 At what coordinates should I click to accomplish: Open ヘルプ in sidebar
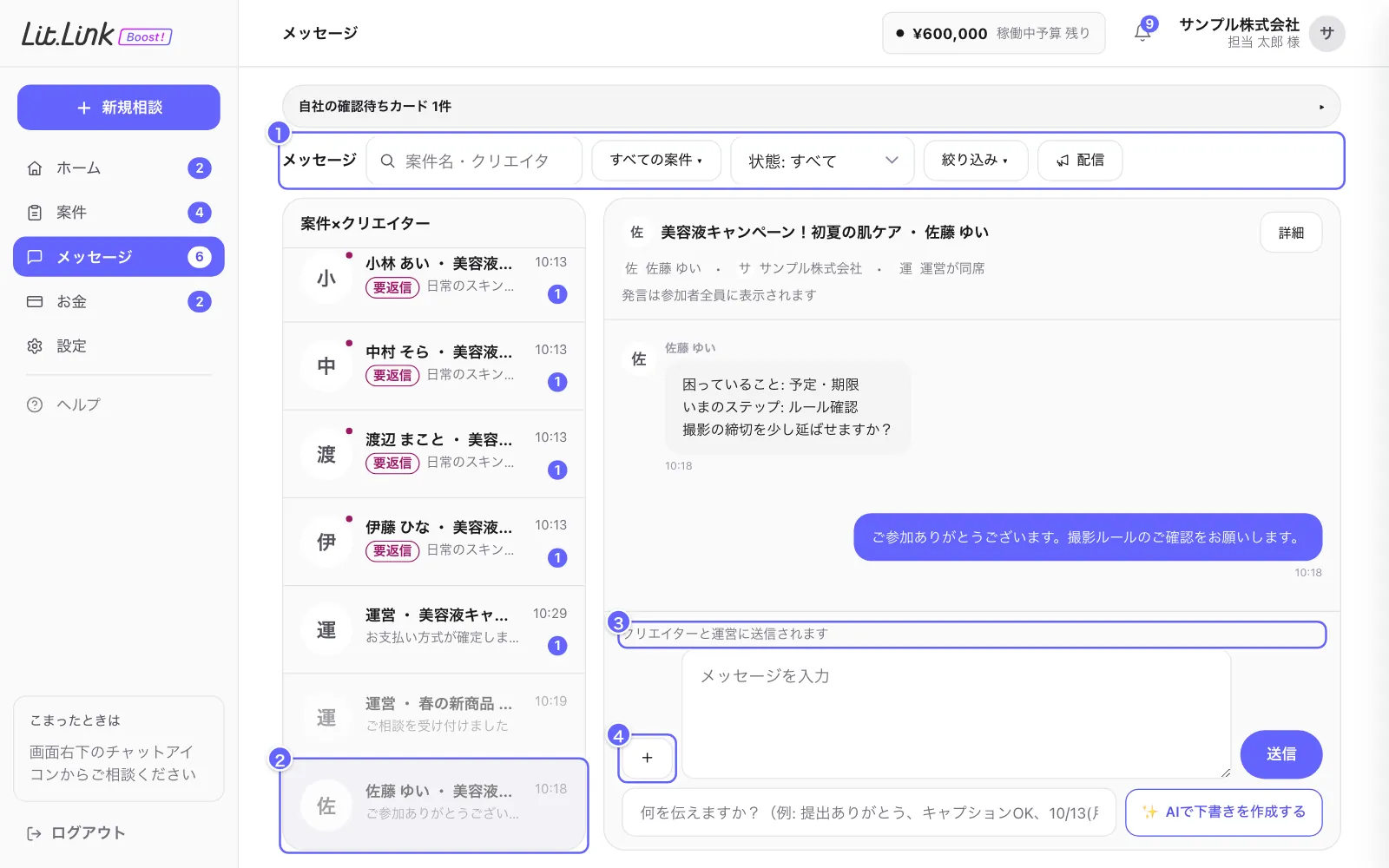click(119, 404)
